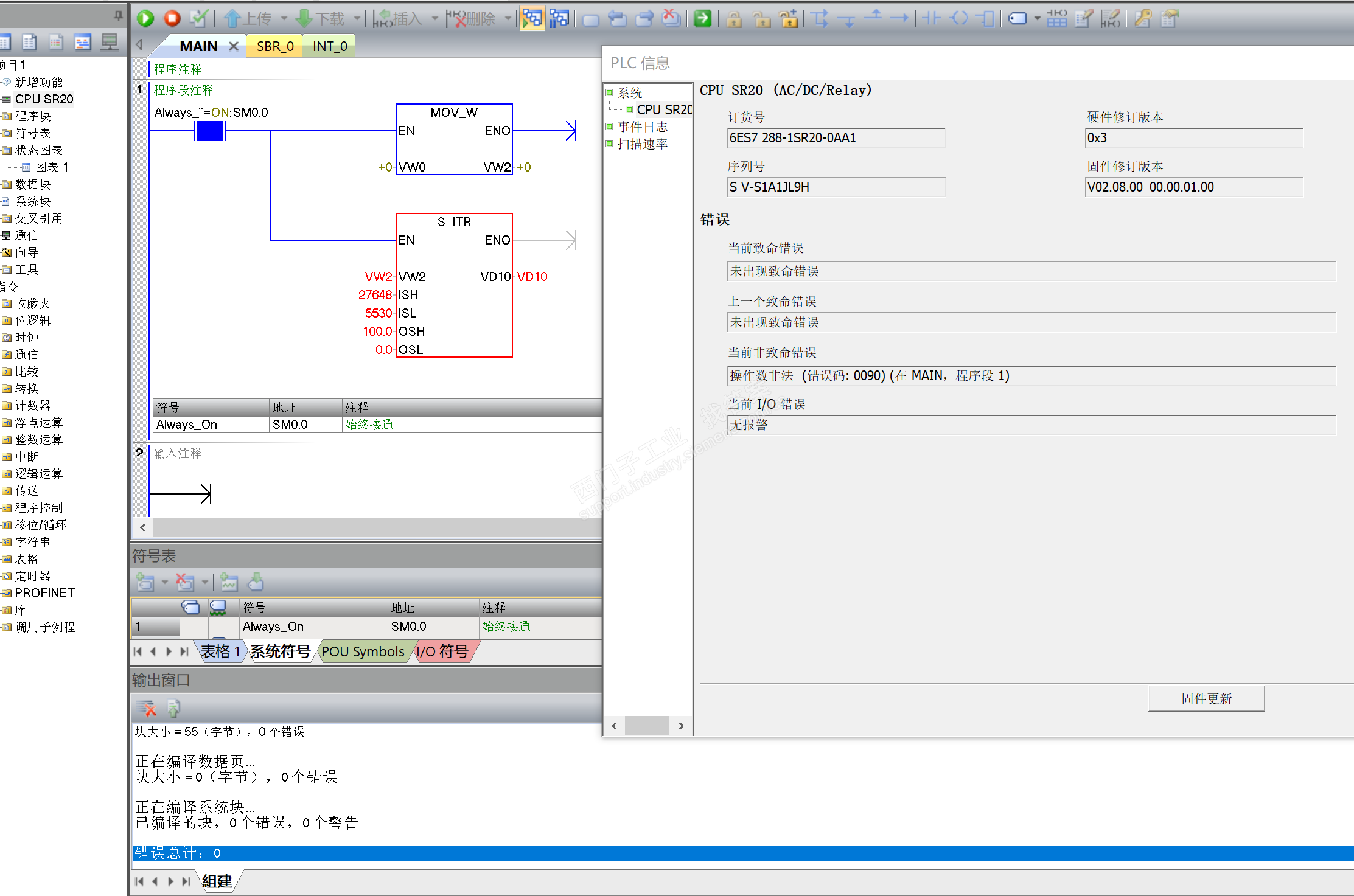Screen dimensions: 1354x896
Task: Switch to the SBR_0 tab
Action: [274, 46]
